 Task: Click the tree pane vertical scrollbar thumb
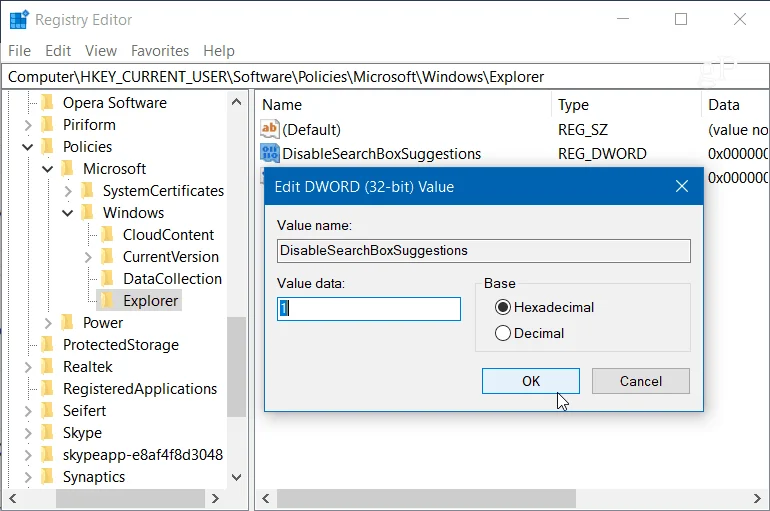[x=237, y=367]
